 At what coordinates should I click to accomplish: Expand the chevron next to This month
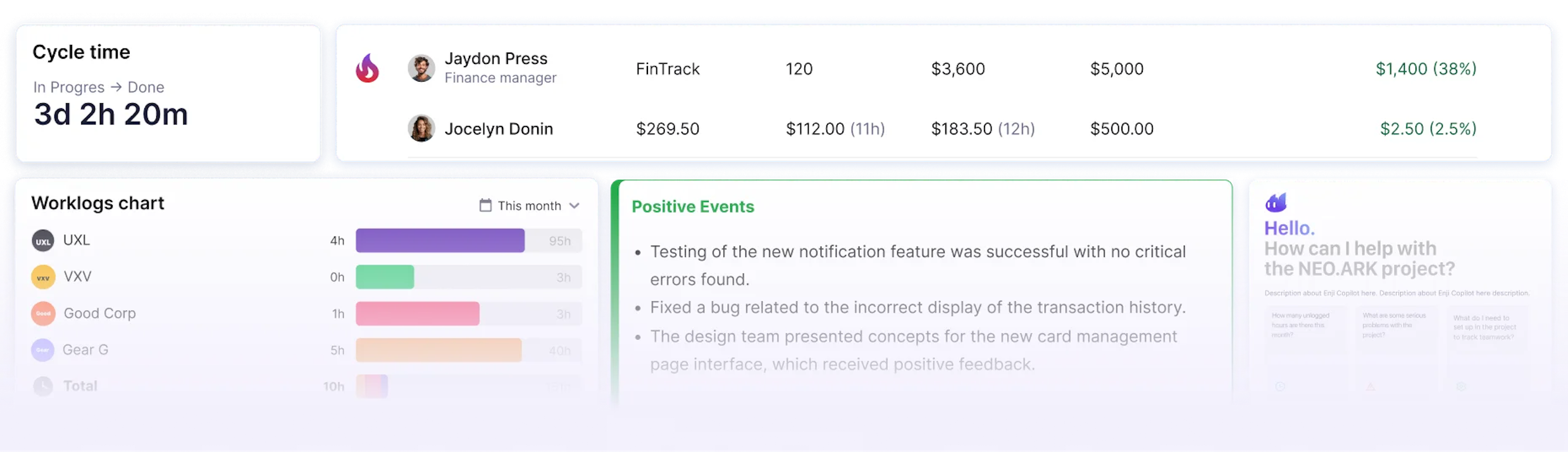575,206
